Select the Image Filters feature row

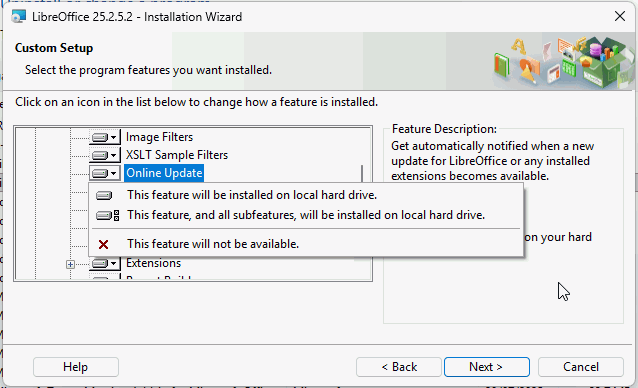(x=160, y=137)
